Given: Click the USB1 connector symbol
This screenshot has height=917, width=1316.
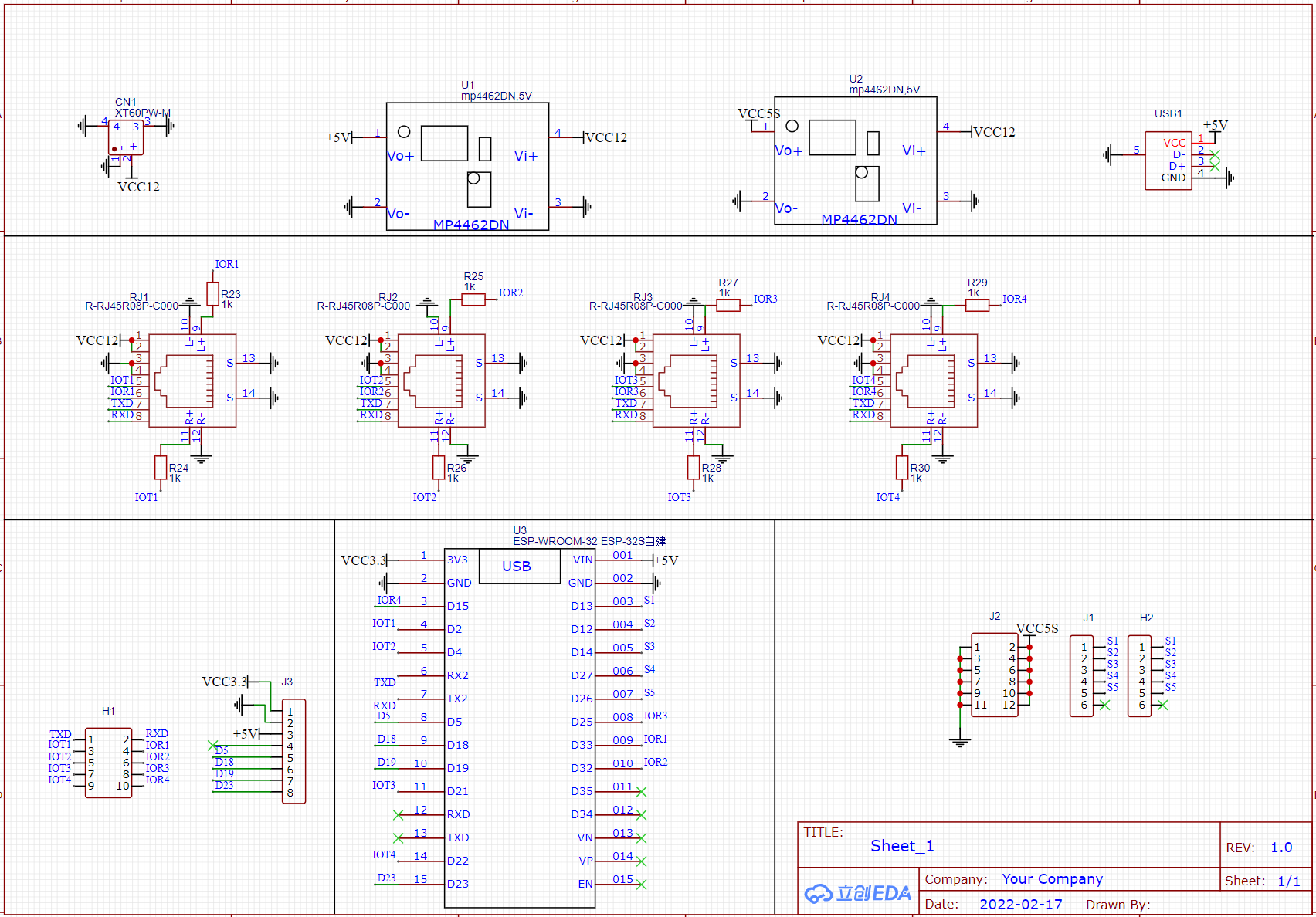Looking at the screenshot, I should pos(1168,161).
